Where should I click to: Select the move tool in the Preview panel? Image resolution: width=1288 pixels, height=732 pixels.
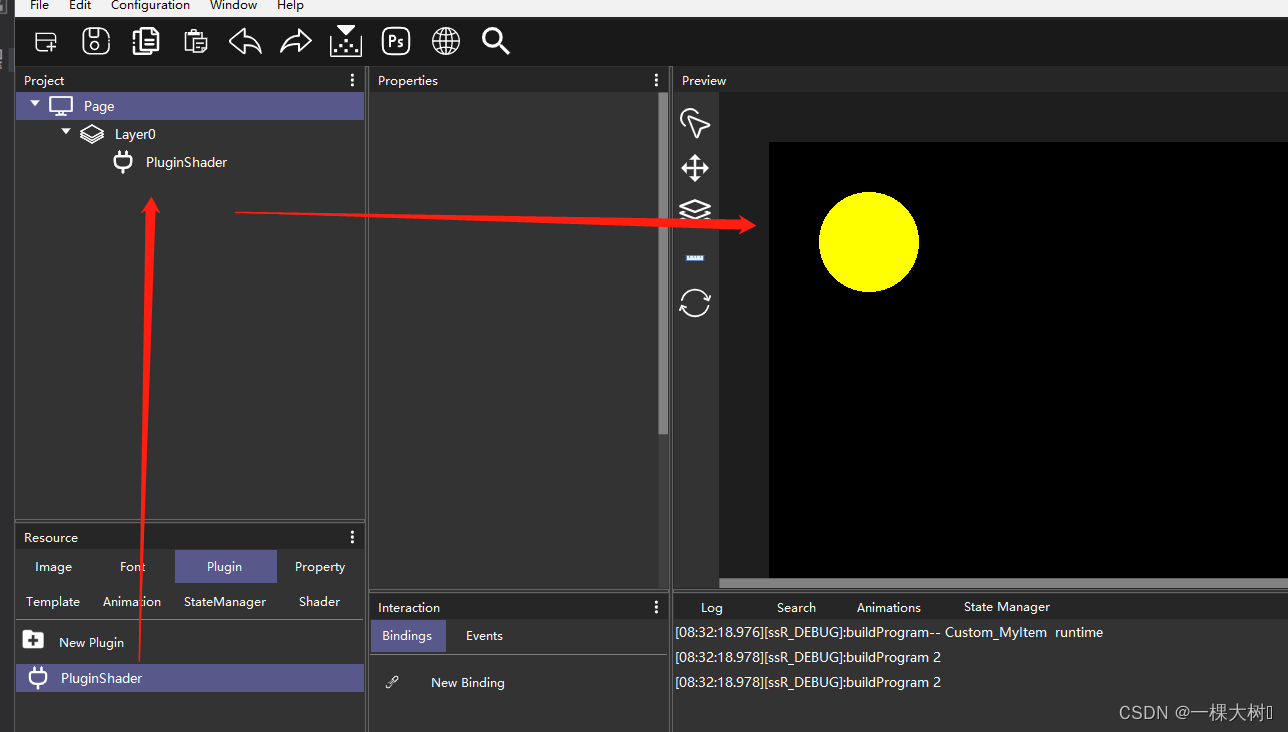(694, 168)
